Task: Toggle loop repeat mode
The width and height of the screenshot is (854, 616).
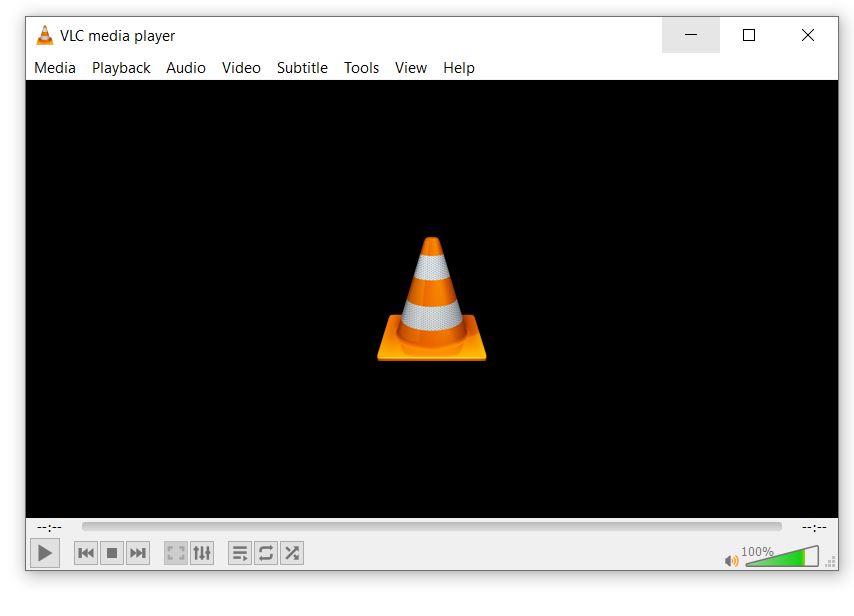Action: 266,553
